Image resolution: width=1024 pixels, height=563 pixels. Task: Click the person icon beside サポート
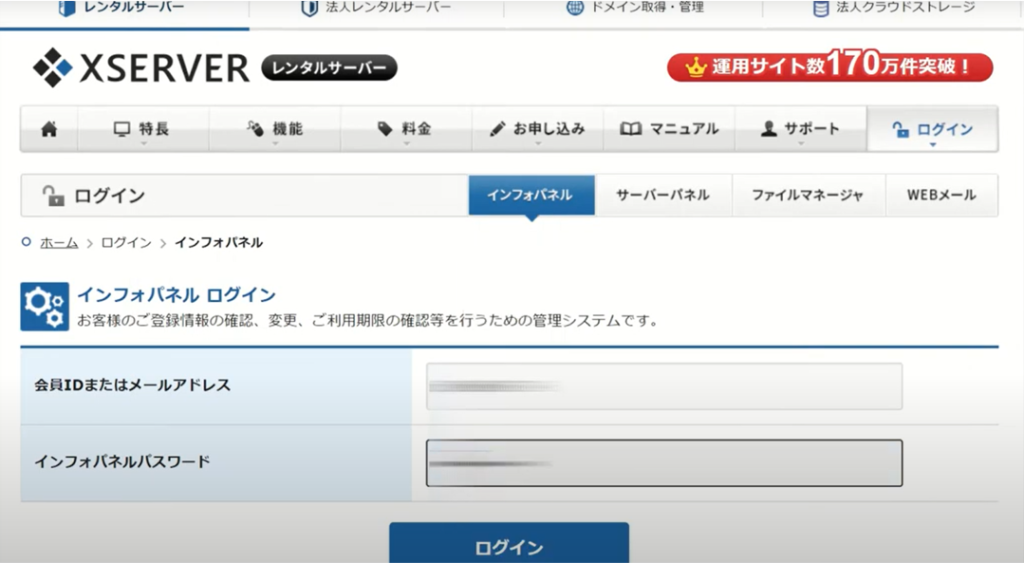(769, 129)
